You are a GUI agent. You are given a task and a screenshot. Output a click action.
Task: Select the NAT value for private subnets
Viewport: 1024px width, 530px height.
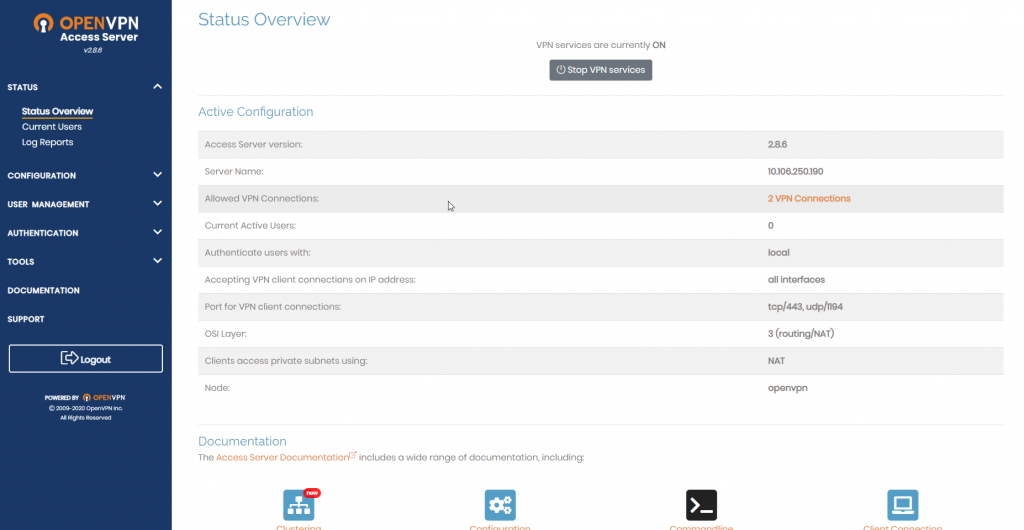[x=776, y=361]
